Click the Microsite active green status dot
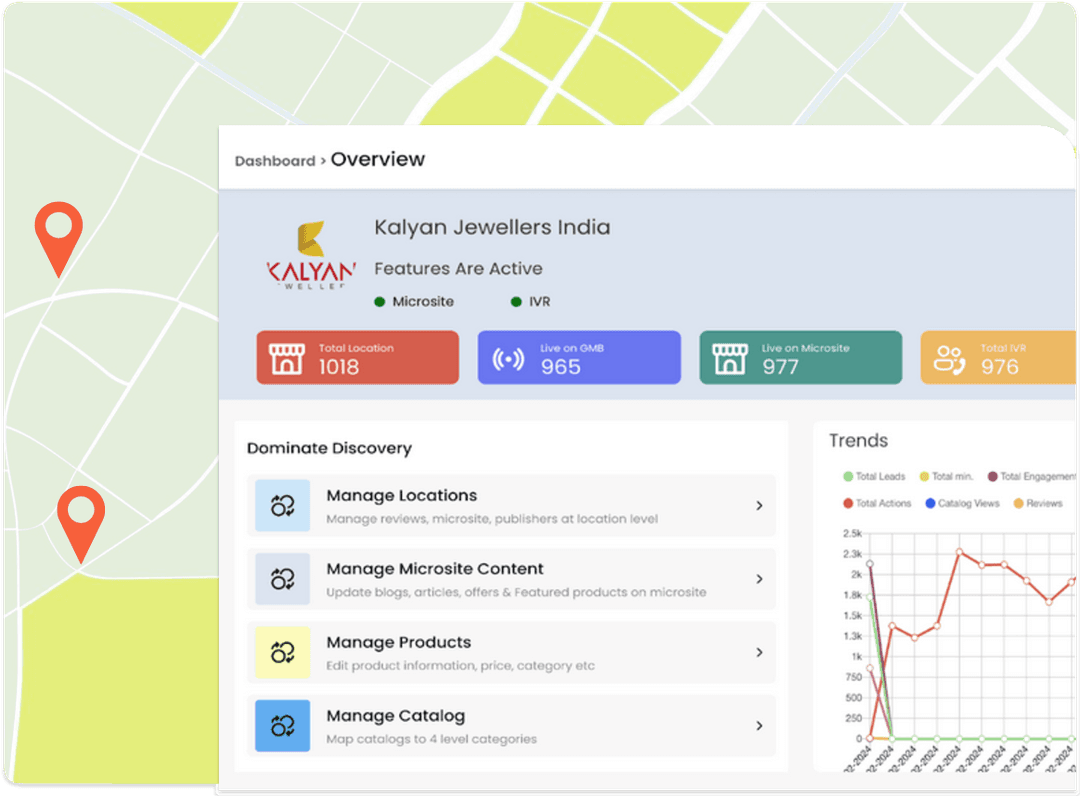Viewport: 1080px width, 796px height. point(380,302)
